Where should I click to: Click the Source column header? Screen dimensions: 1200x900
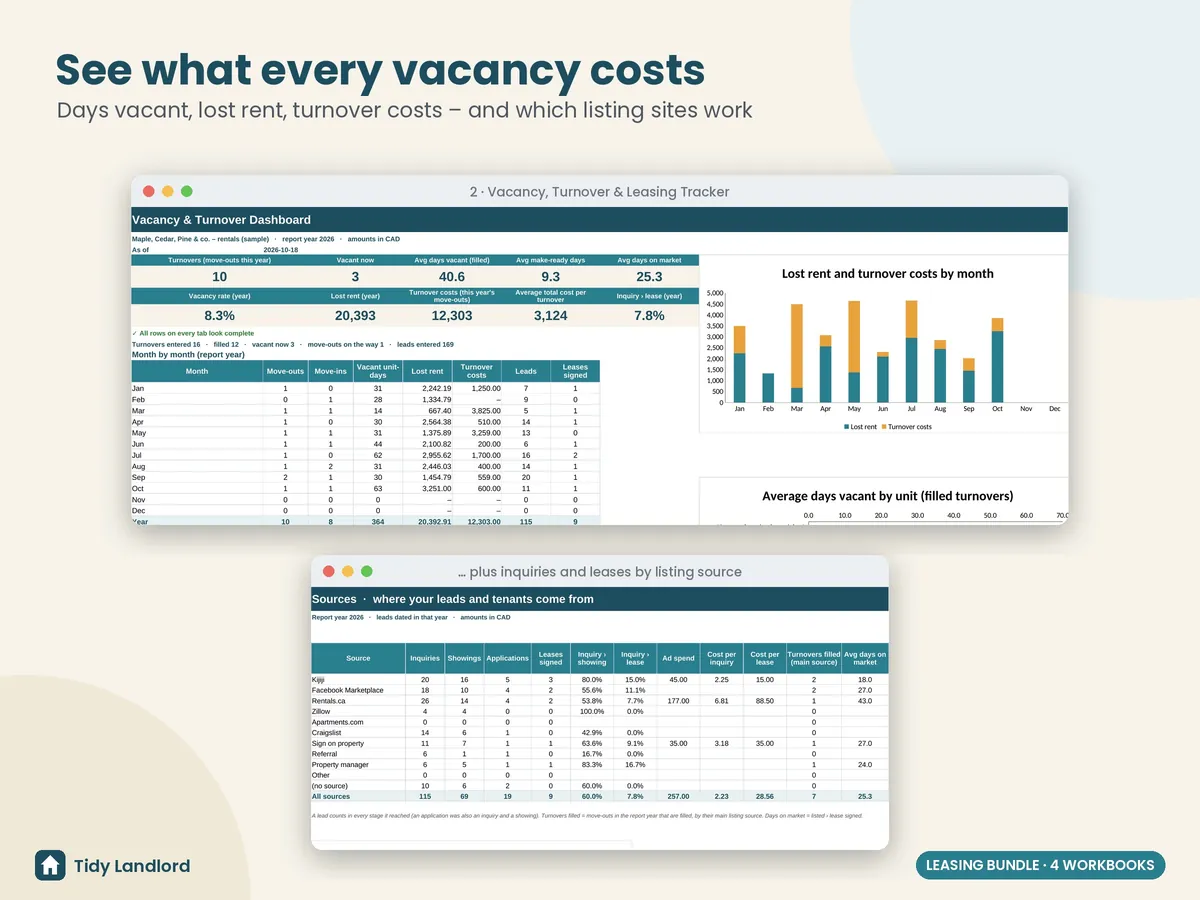[x=358, y=658]
